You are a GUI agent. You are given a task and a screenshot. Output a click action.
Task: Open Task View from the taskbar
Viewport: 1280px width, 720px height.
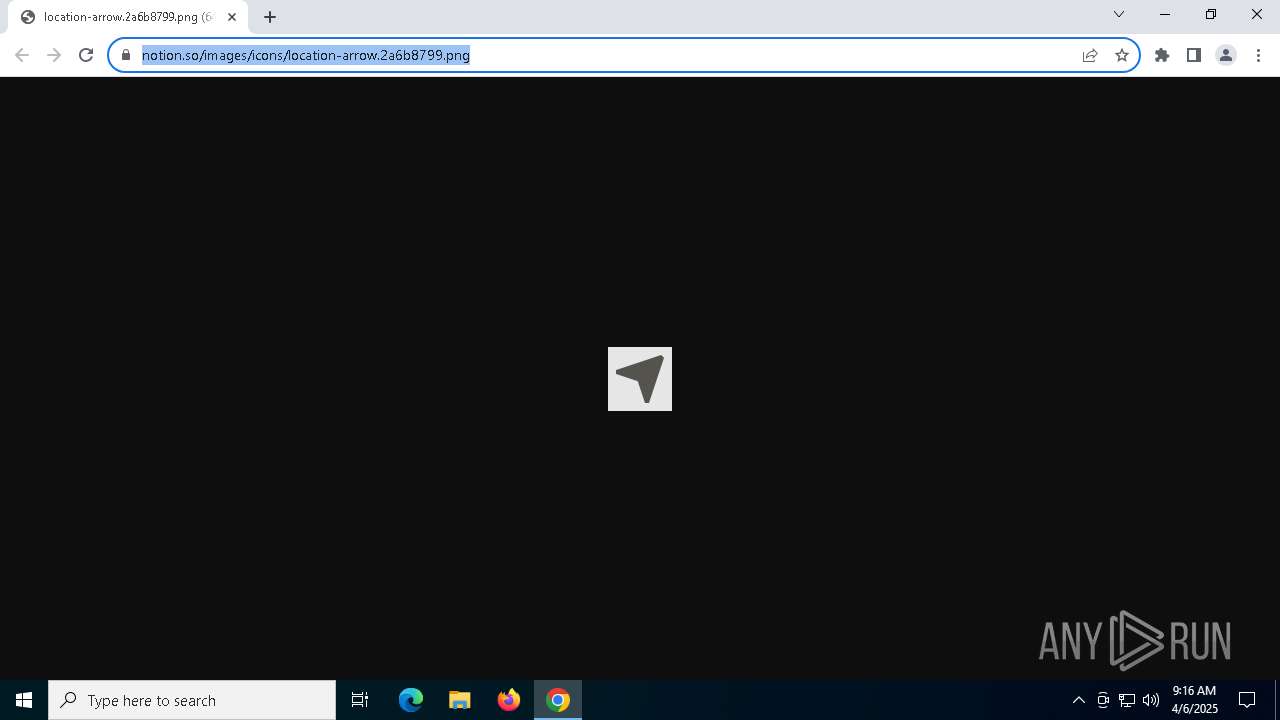pyautogui.click(x=360, y=700)
